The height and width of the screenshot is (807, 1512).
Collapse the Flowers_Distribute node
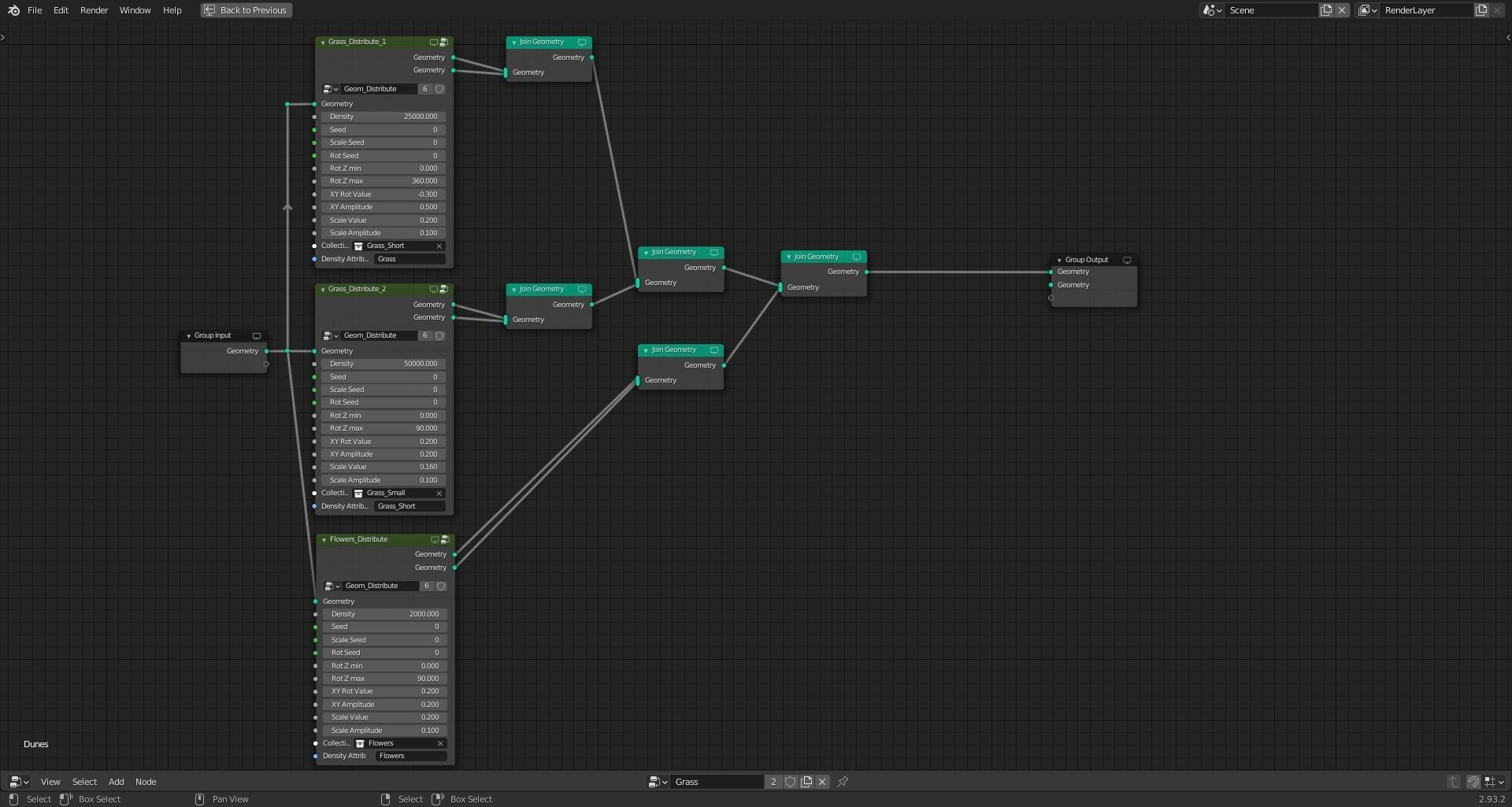[324, 540]
